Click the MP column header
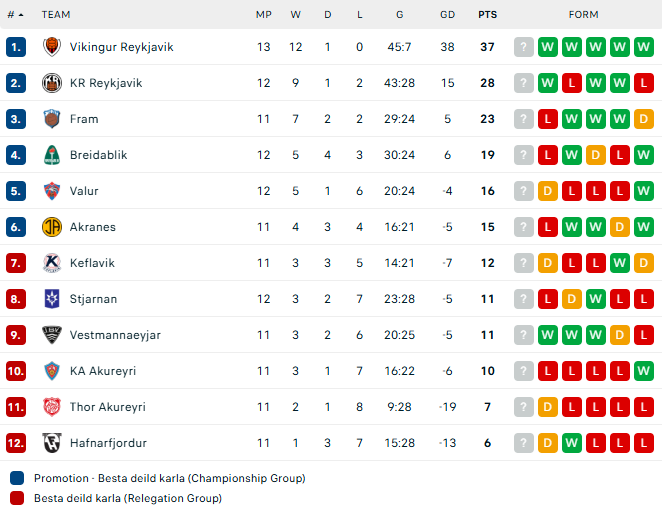662x513 pixels. tap(264, 15)
